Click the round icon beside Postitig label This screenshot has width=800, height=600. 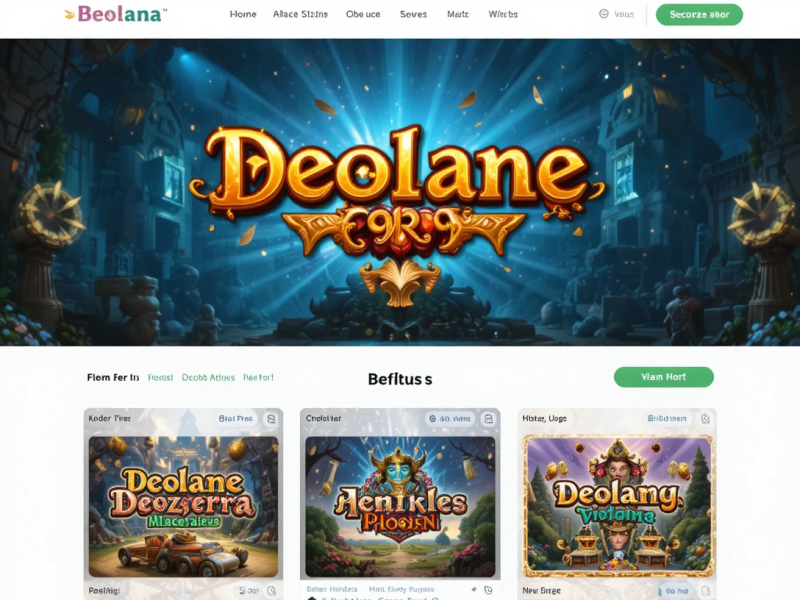[271, 591]
